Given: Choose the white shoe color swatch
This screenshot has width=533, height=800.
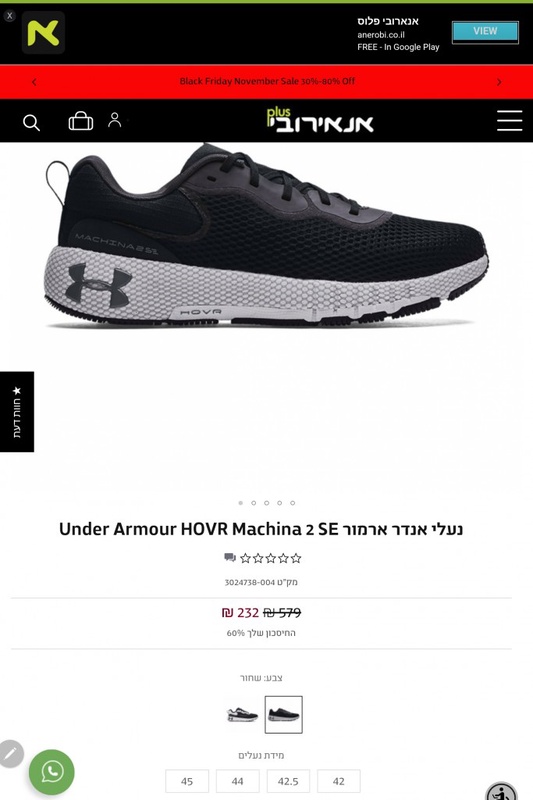Looking at the screenshot, I should click(242, 714).
